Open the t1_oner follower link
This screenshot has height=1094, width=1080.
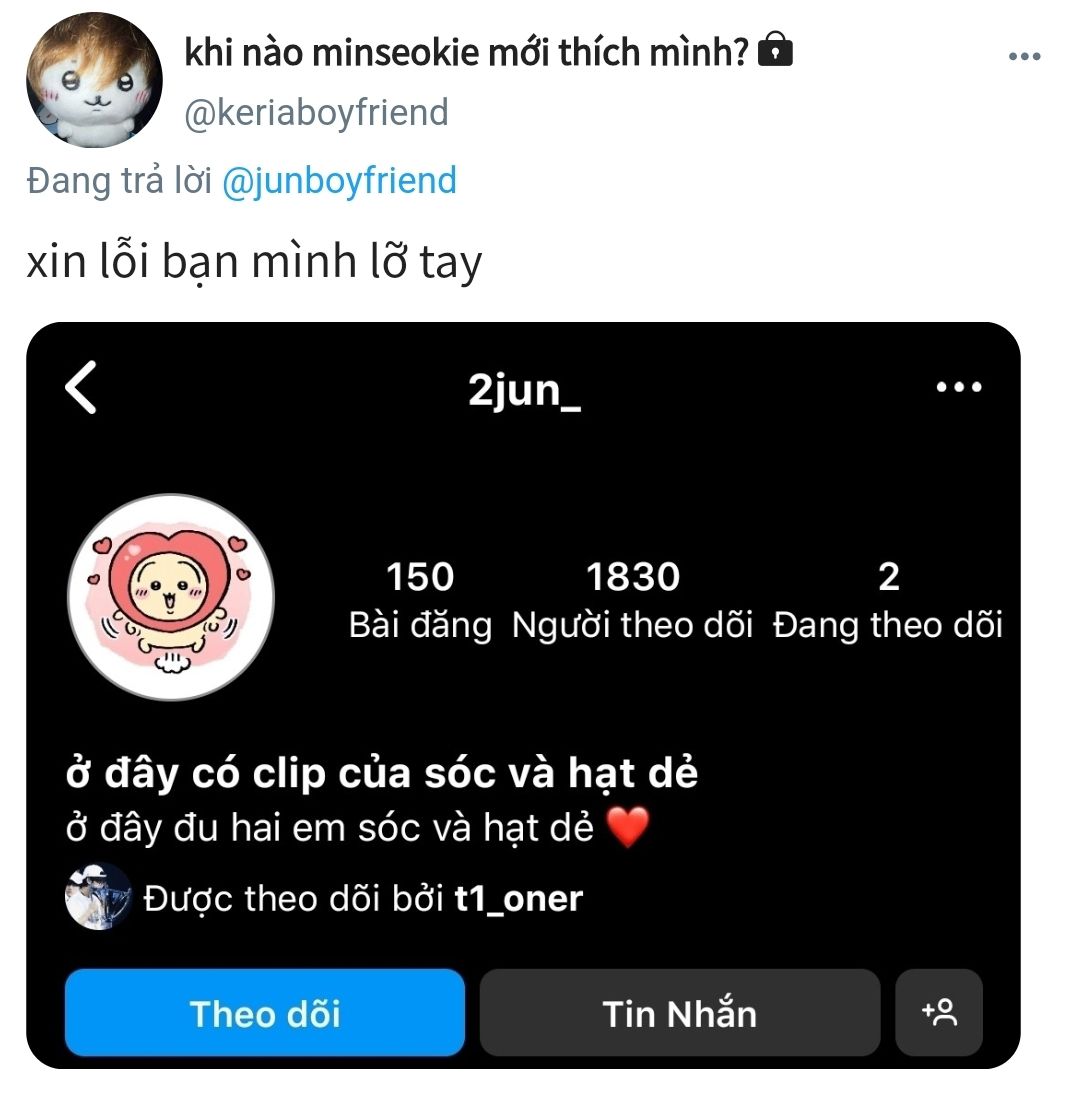[518, 899]
